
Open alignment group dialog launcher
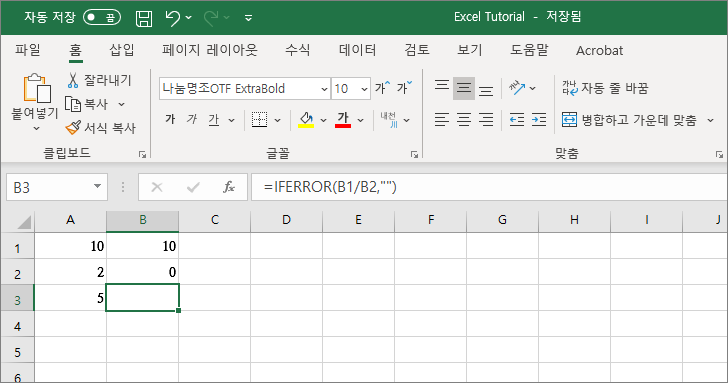[719, 154]
